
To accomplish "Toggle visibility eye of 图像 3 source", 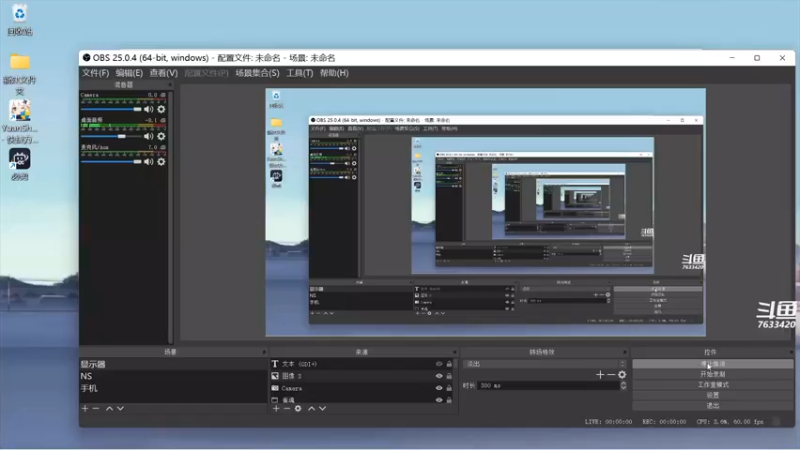I will pyautogui.click(x=439, y=376).
